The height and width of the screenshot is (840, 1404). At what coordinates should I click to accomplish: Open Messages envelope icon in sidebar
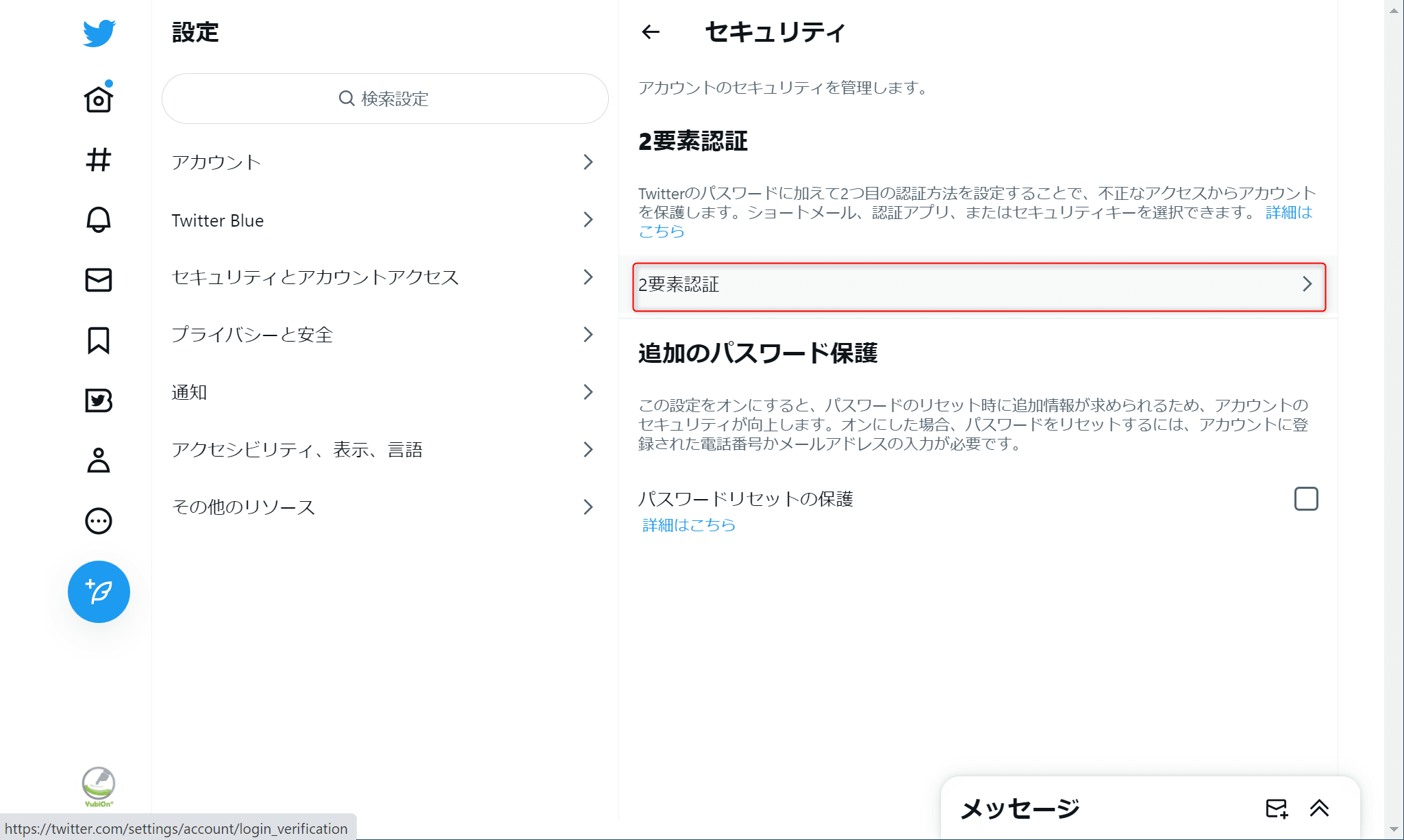[x=99, y=280]
